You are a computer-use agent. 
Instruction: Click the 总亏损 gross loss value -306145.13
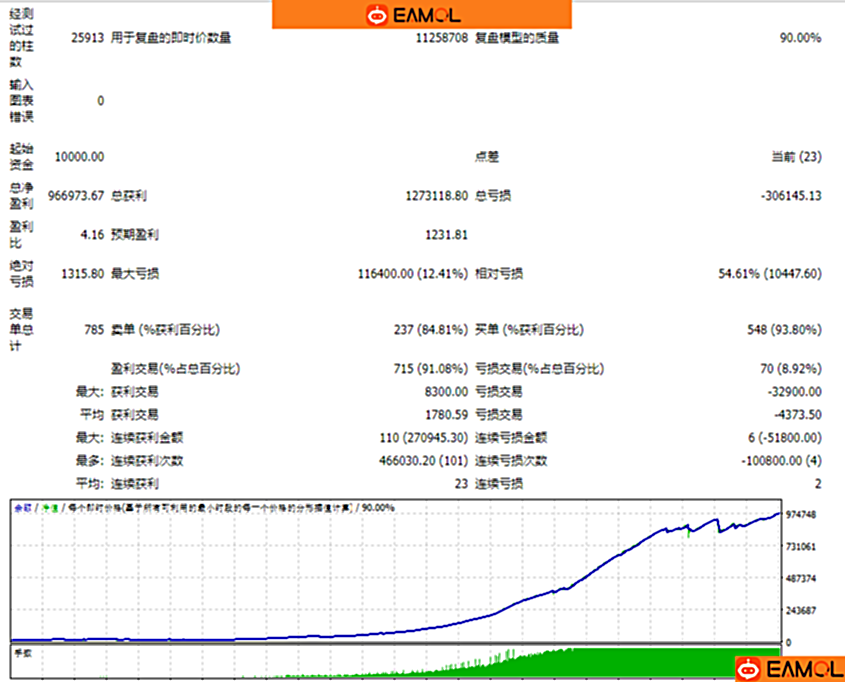coord(790,195)
